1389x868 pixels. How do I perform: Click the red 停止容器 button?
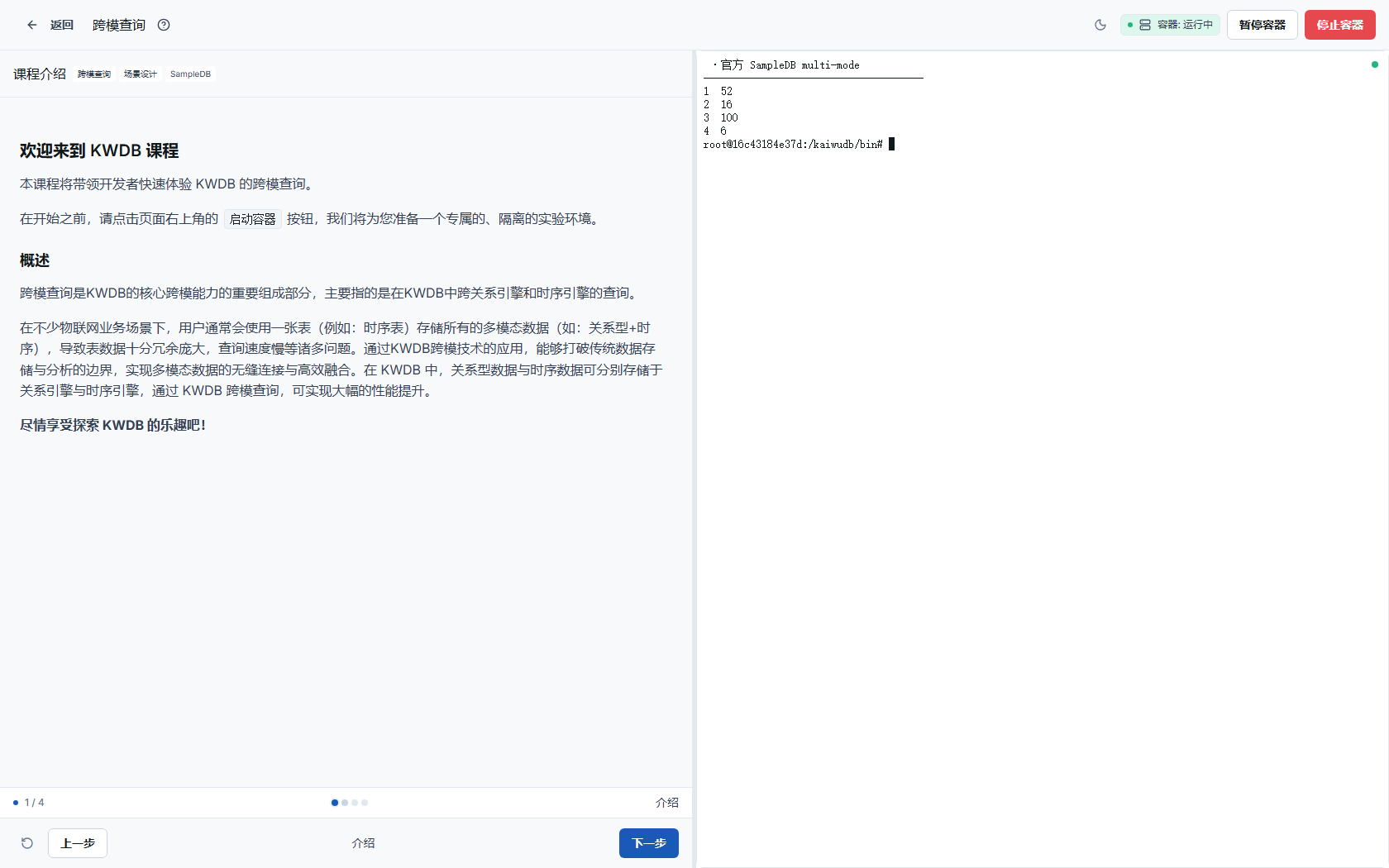1340,25
